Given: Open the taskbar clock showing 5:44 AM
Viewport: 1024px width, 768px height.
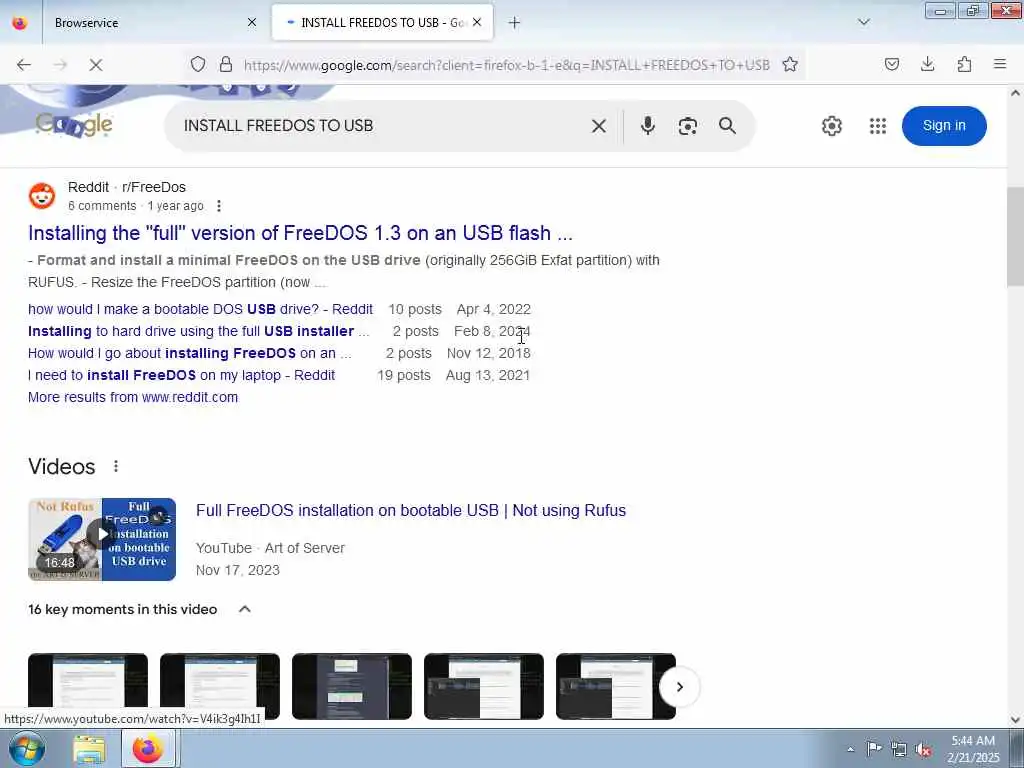Looking at the screenshot, I should coord(973,749).
